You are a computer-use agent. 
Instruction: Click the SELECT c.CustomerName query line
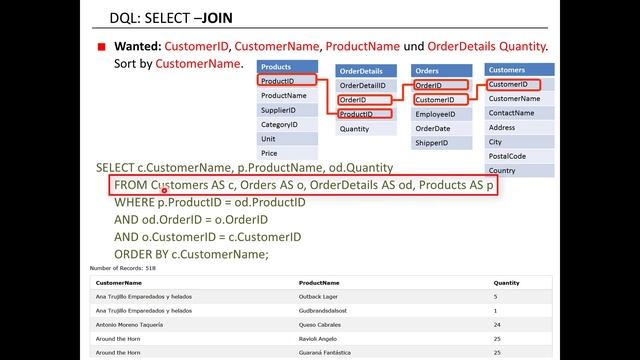(244, 168)
